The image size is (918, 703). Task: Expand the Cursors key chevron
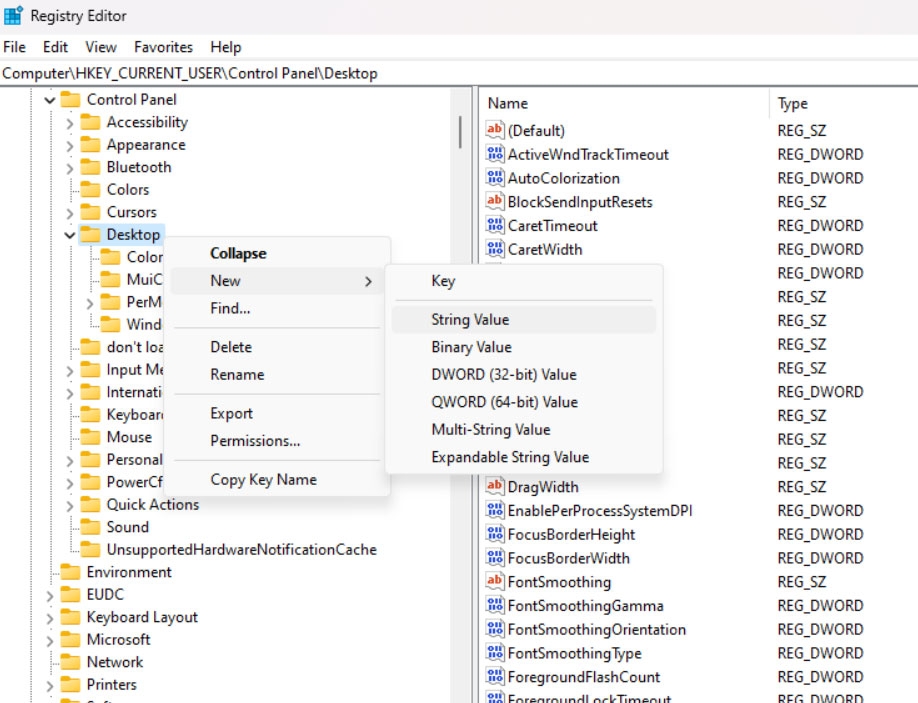pos(70,213)
